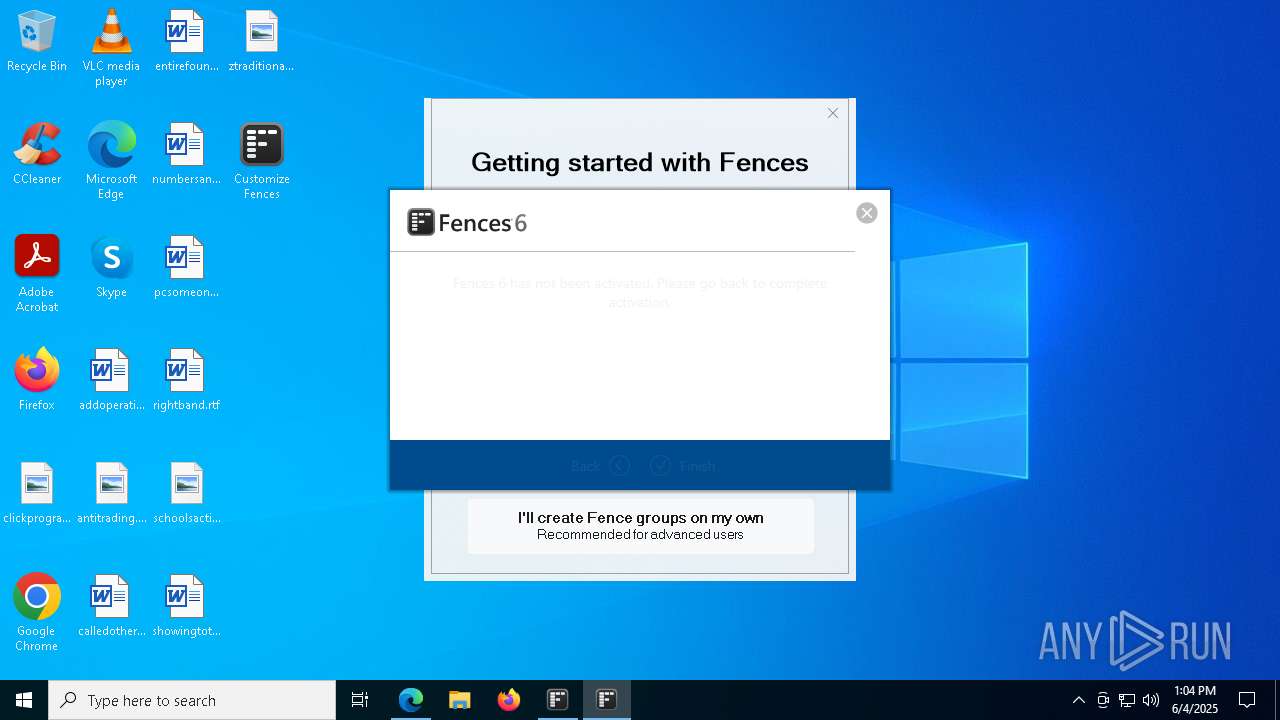Switch to active Fences taskbar button
Screen dimensions: 1280x720
tap(607, 700)
